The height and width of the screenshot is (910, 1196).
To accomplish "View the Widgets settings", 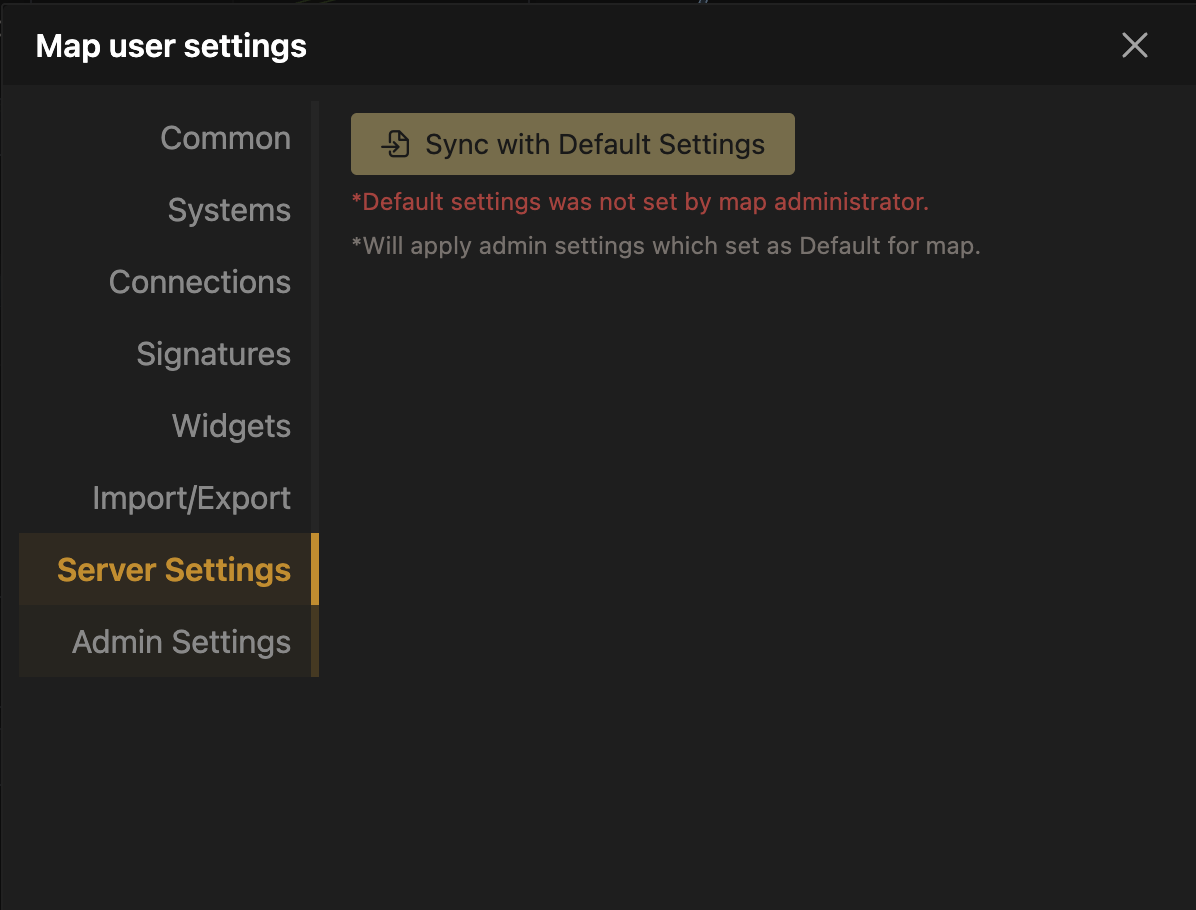I will point(231,426).
